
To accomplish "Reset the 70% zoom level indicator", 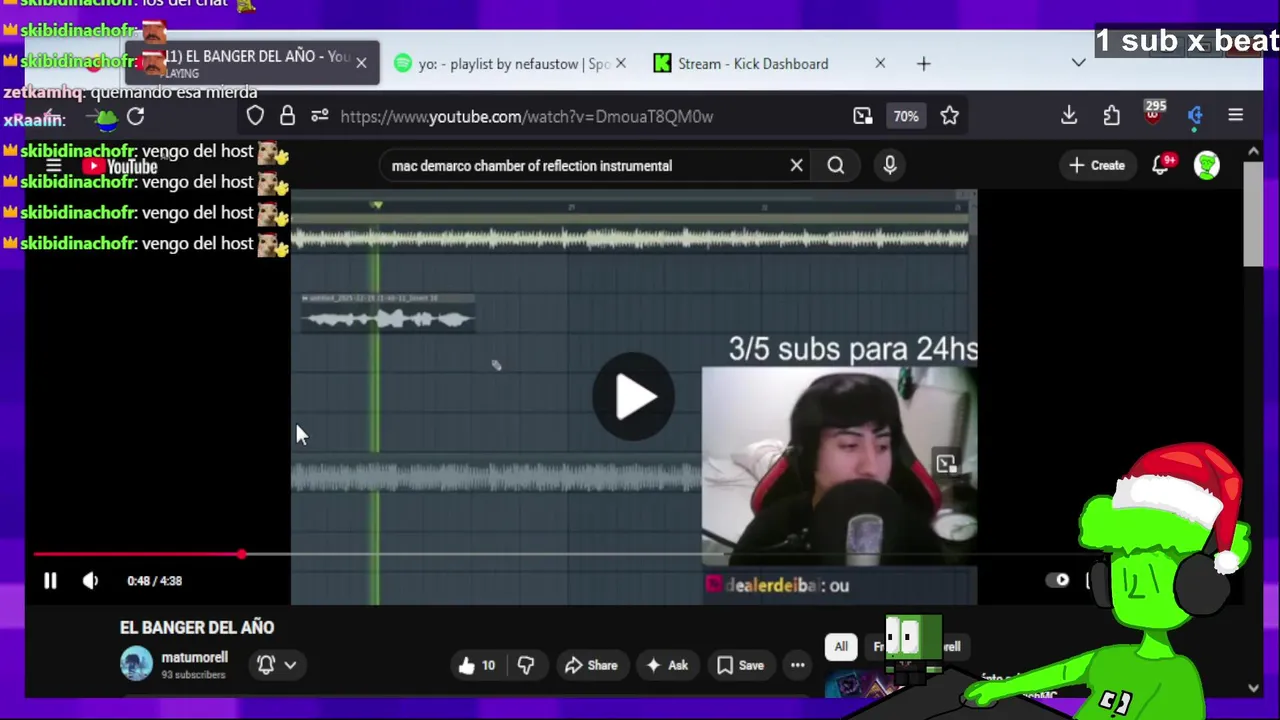I will click(x=906, y=116).
